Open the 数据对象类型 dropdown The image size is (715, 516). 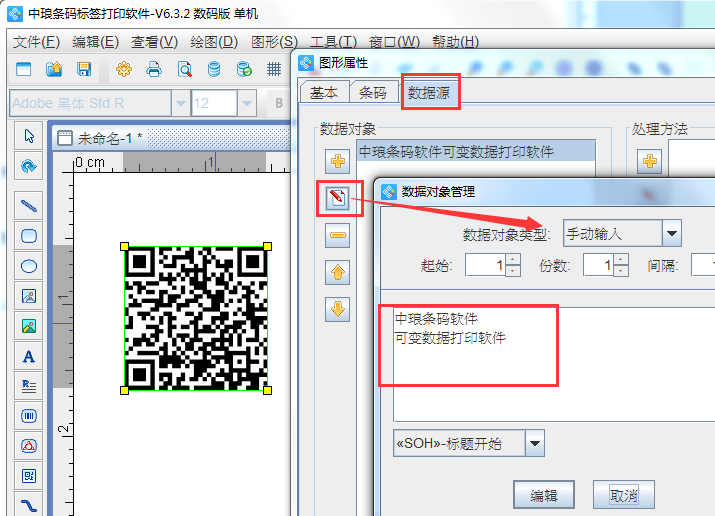tap(671, 234)
